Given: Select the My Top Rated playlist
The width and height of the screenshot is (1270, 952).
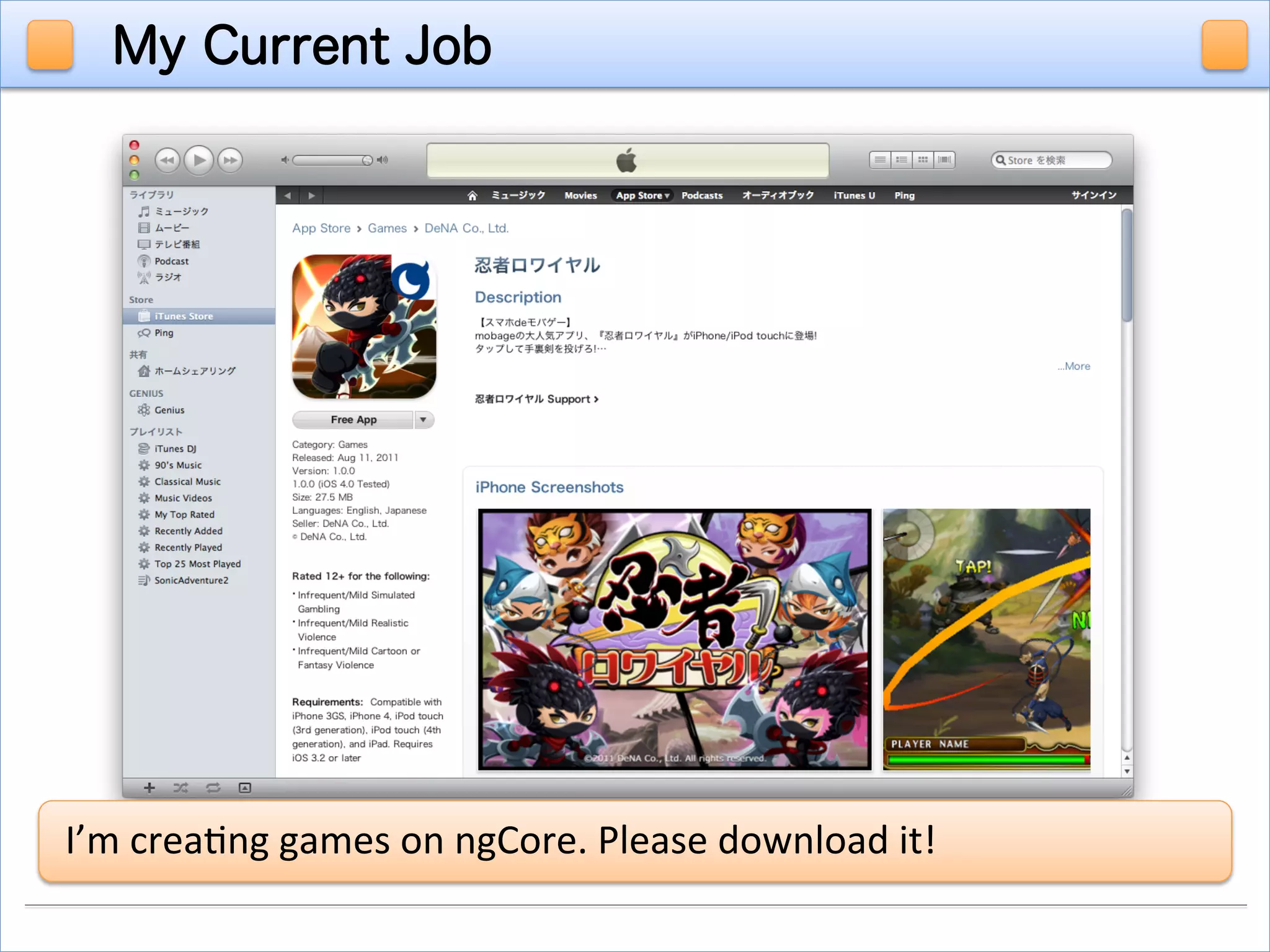Looking at the screenshot, I should click(198, 514).
